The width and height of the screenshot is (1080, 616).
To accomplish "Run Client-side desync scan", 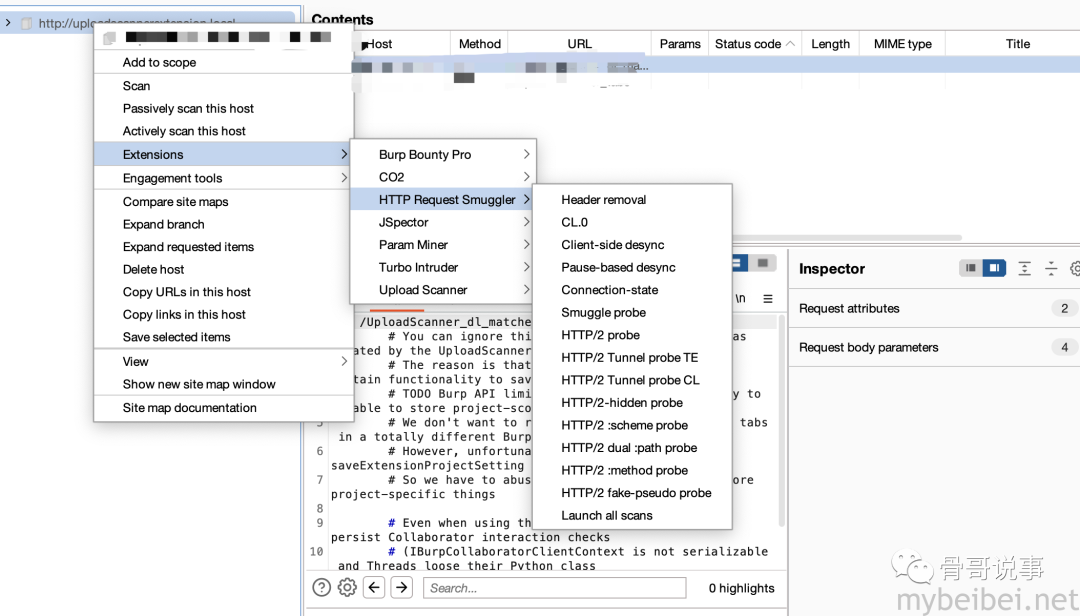I will (x=632, y=245).
